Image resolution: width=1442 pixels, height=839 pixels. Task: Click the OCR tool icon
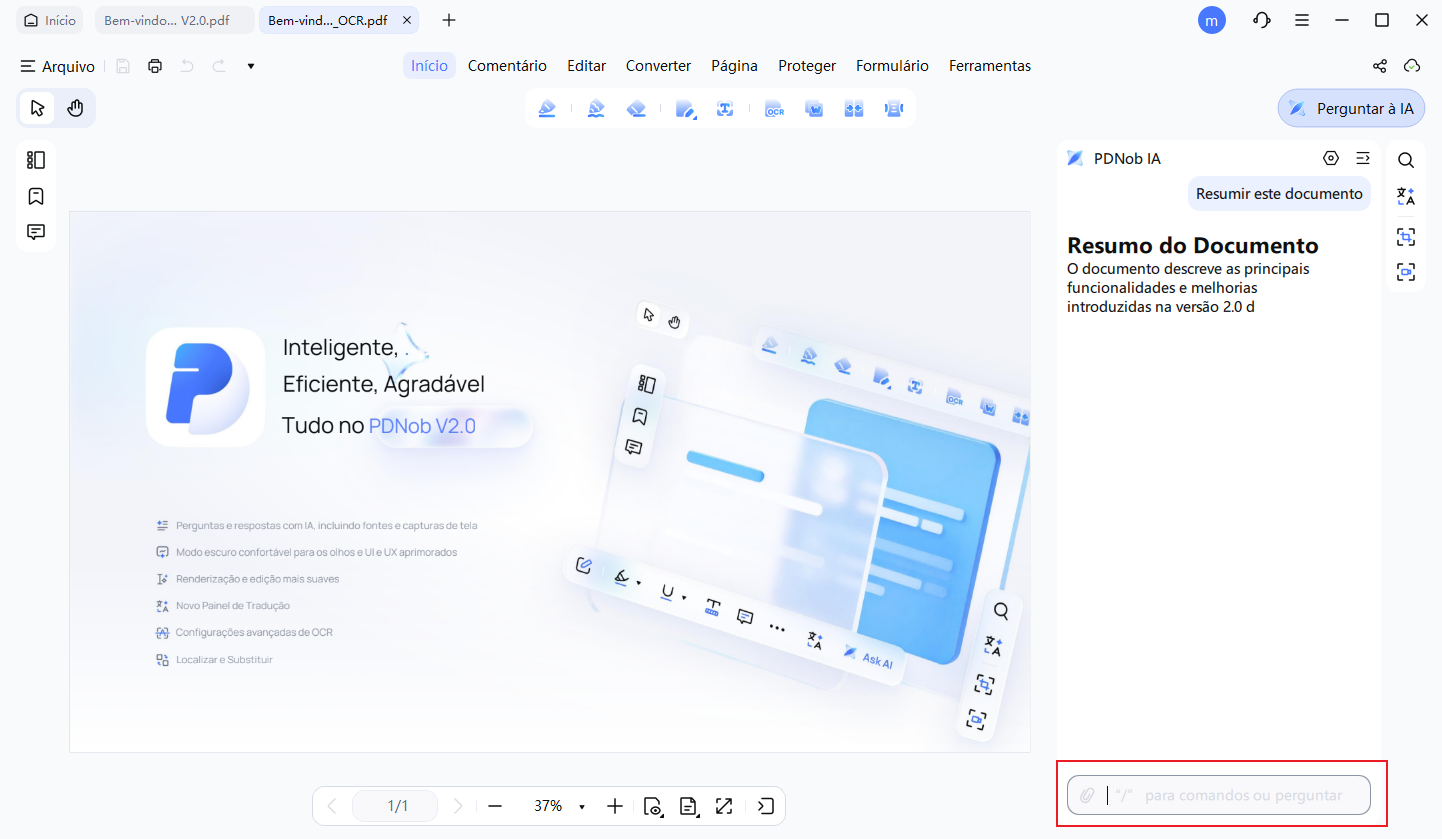point(774,109)
